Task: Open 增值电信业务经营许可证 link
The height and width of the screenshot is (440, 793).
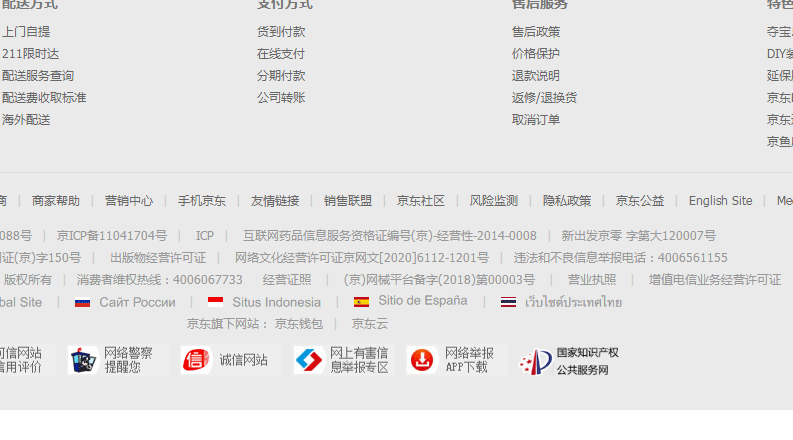Action: pyautogui.click(x=715, y=280)
